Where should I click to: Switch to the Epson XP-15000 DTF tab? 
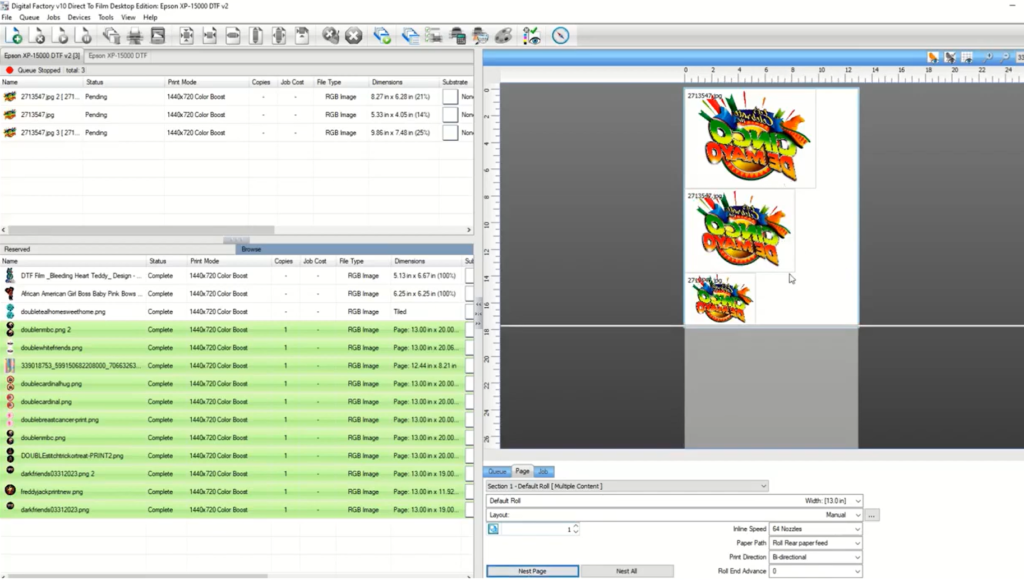coord(118,56)
